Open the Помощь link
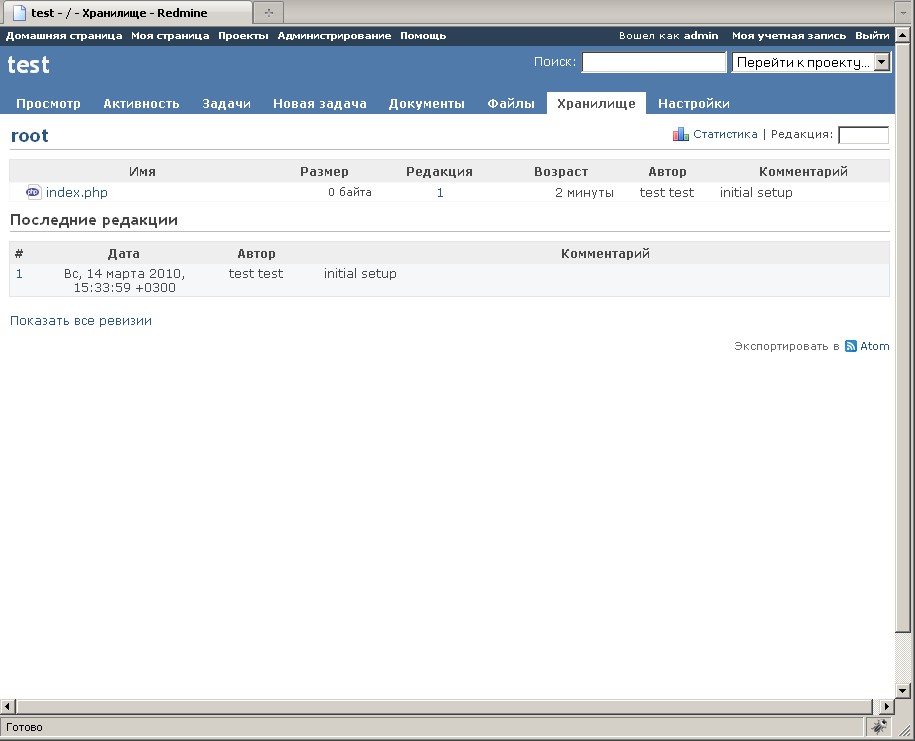The height and width of the screenshot is (741, 915). pos(423,36)
